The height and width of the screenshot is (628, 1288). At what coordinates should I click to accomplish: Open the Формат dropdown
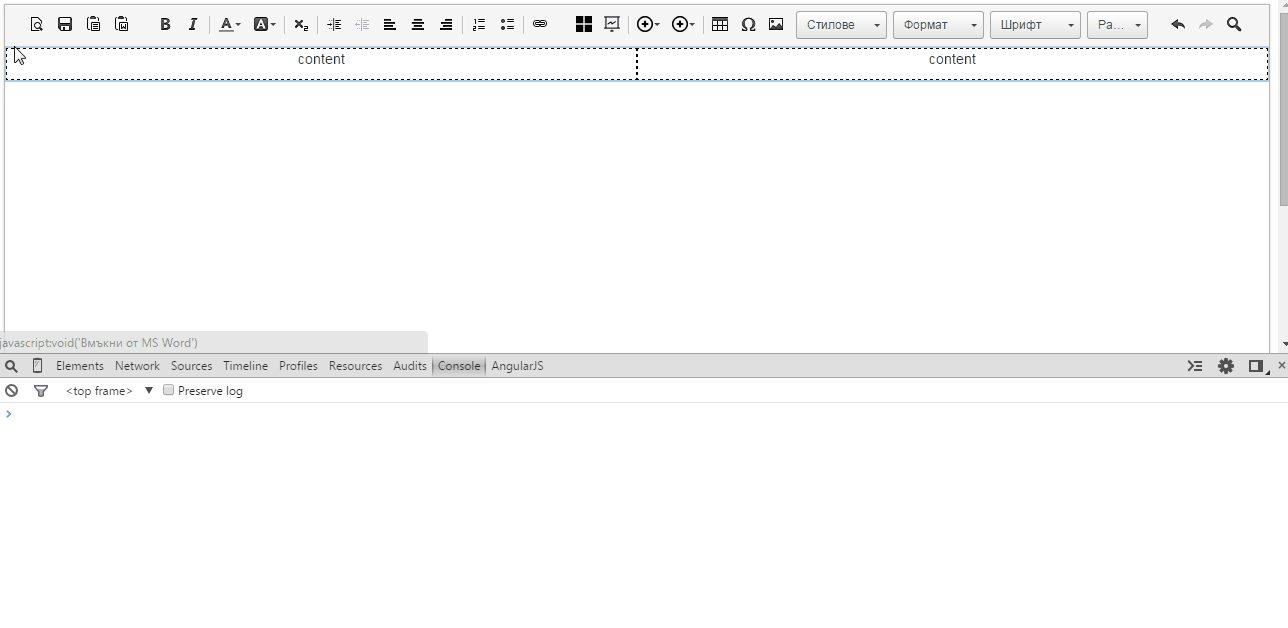point(936,24)
